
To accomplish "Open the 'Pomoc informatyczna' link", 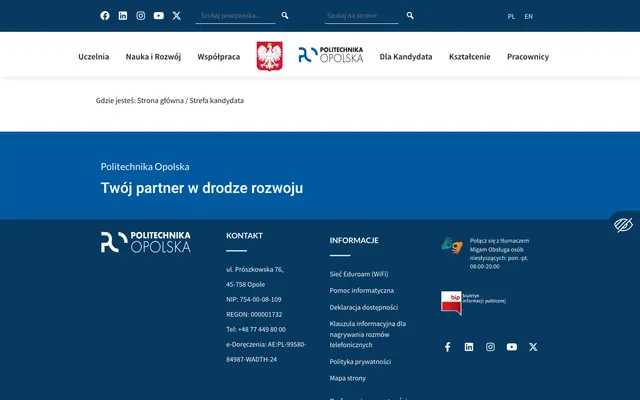I will point(362,291).
